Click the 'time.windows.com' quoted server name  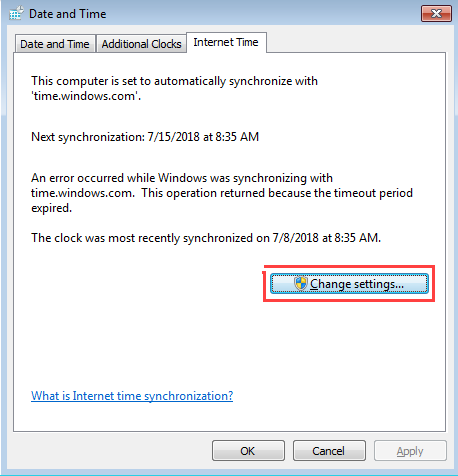pyautogui.click(x=85, y=96)
